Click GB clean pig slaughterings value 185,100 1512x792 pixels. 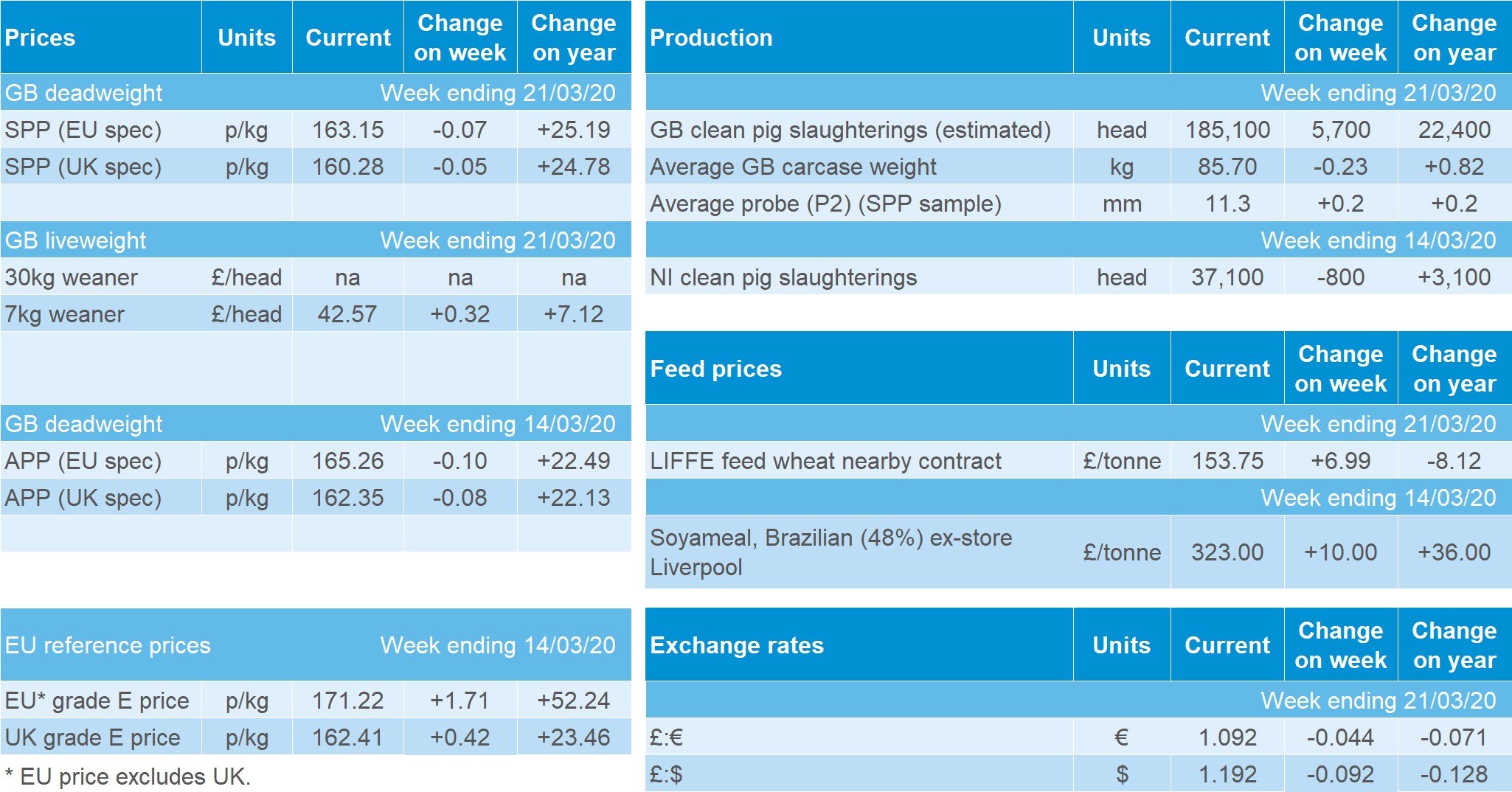tap(1227, 130)
